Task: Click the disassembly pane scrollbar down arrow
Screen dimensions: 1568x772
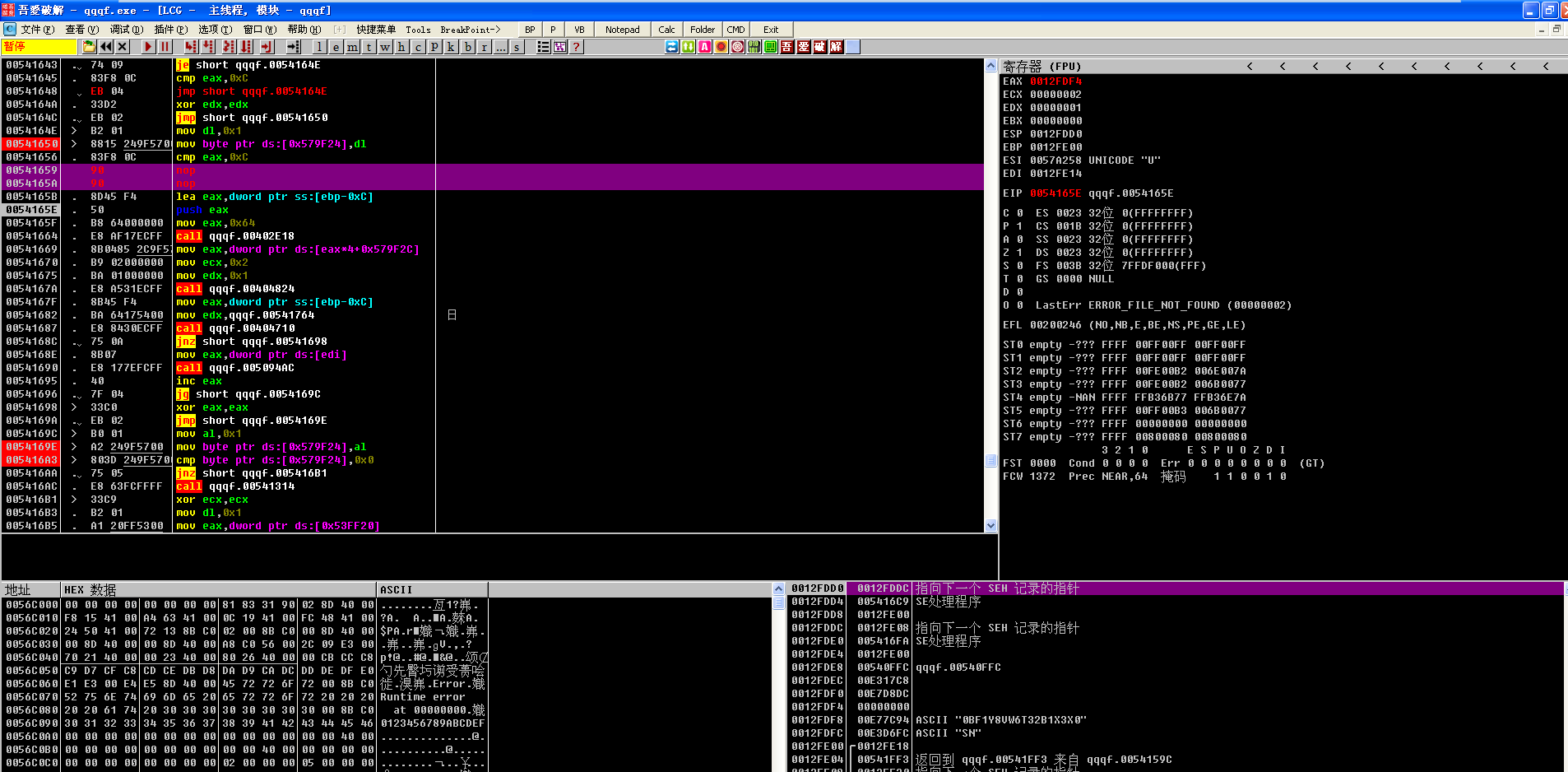Action: point(991,526)
